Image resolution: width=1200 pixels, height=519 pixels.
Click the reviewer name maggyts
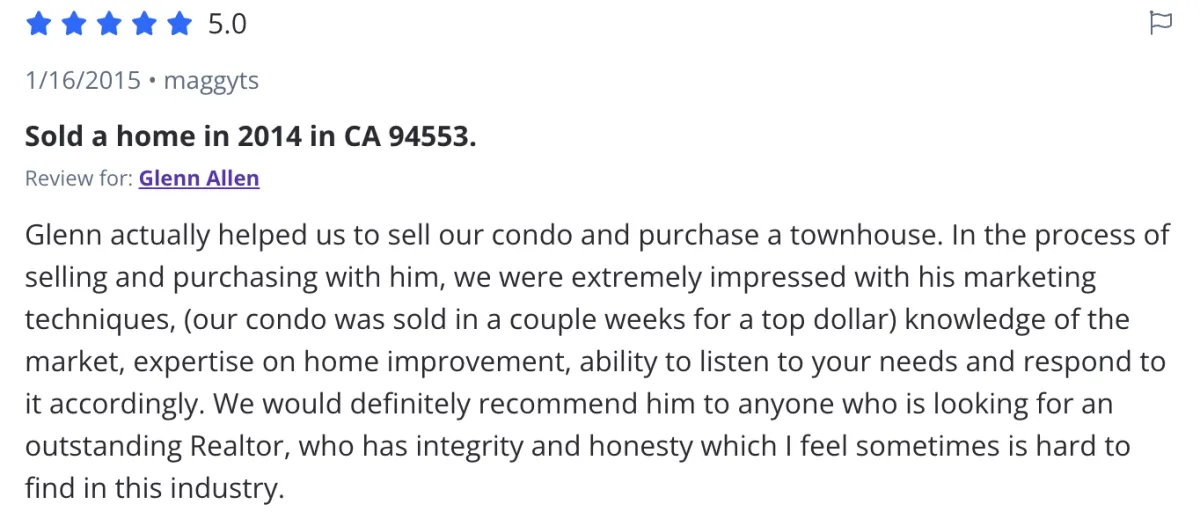213,81
